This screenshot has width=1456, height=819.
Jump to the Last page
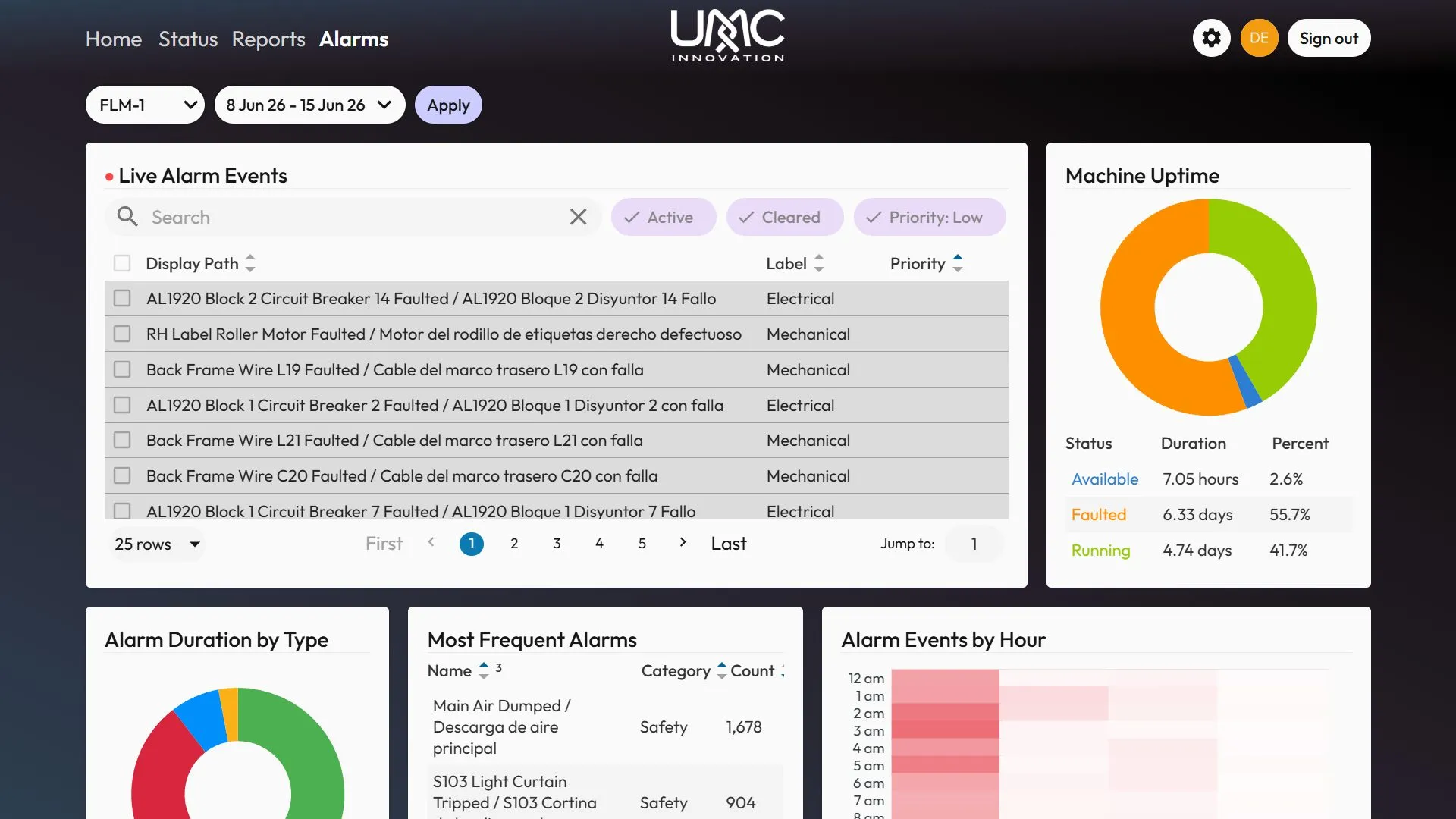click(x=729, y=544)
